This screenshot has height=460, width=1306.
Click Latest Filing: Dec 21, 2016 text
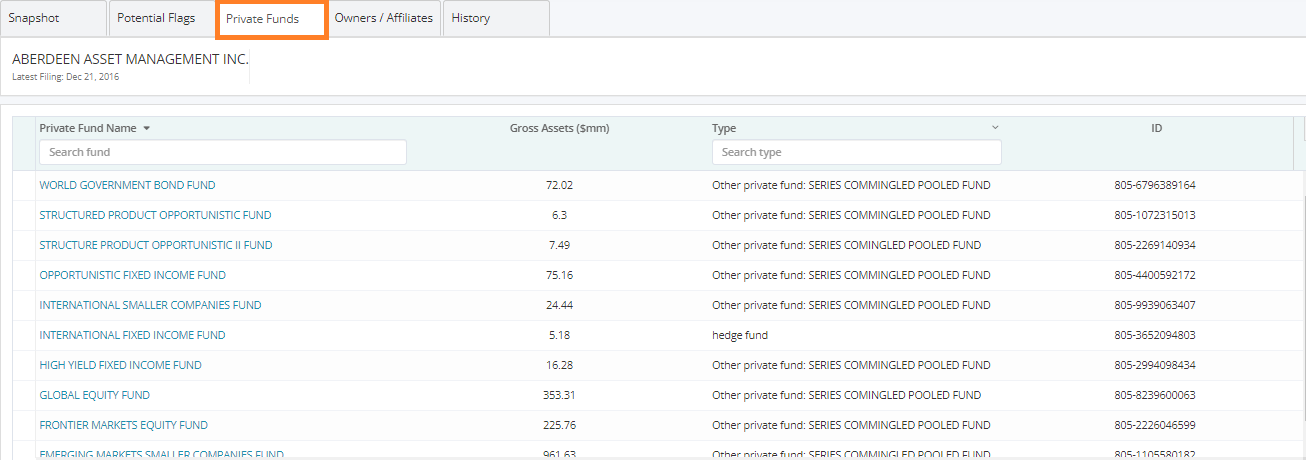click(x=66, y=77)
